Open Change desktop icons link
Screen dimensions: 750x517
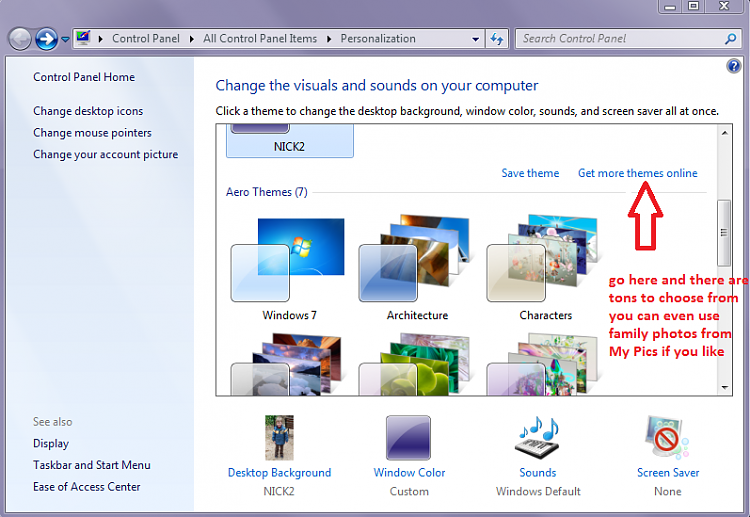point(88,111)
